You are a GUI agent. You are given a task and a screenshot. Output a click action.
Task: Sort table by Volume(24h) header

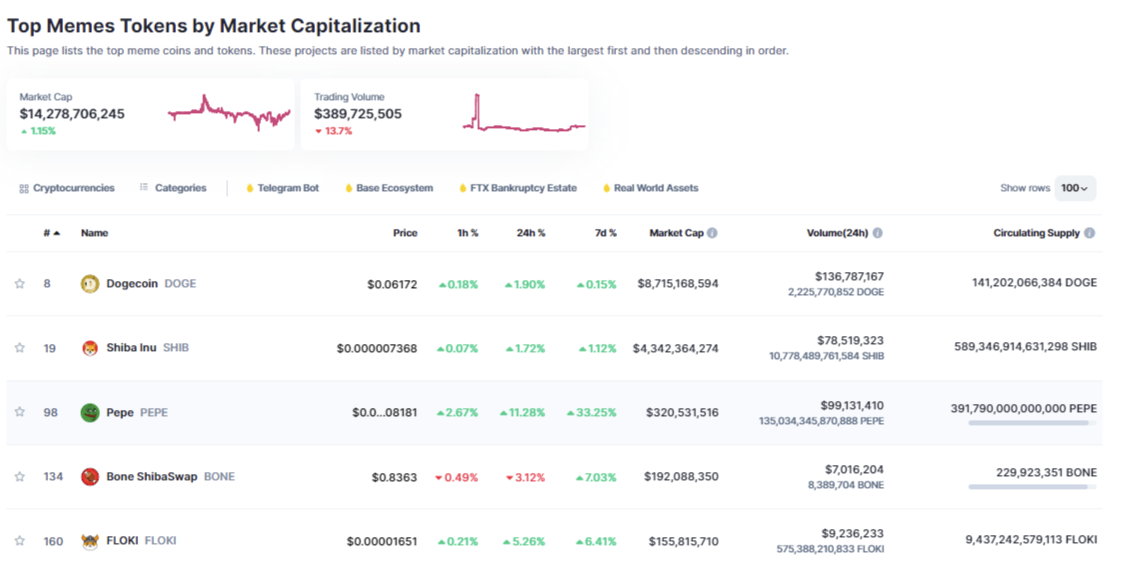[837, 233]
